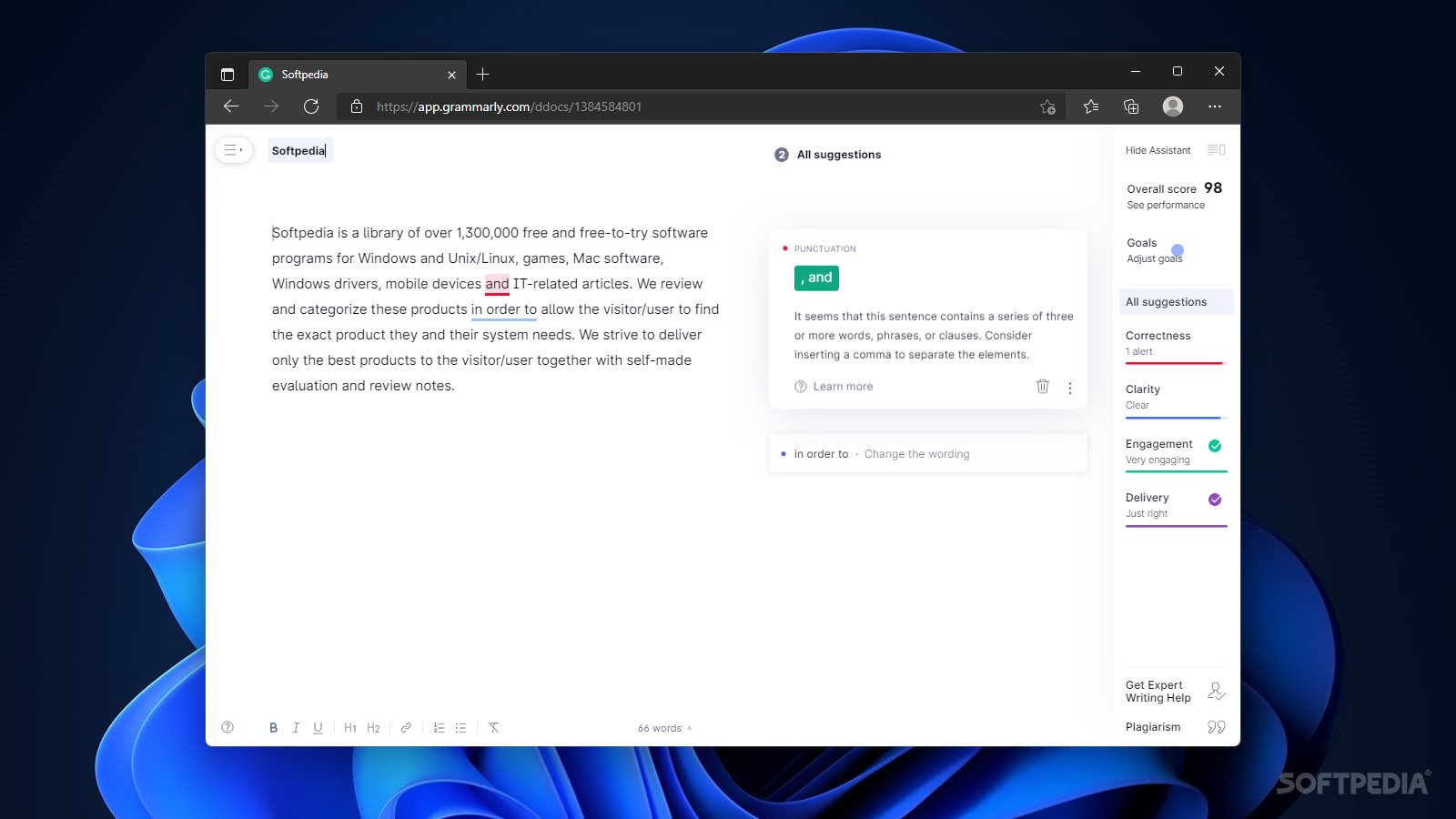
Task: Click Hide Assistant
Action: point(1158,150)
